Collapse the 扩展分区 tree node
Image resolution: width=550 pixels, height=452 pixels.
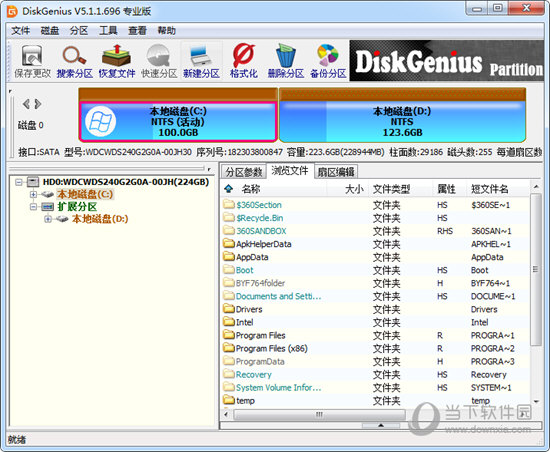tap(33, 207)
